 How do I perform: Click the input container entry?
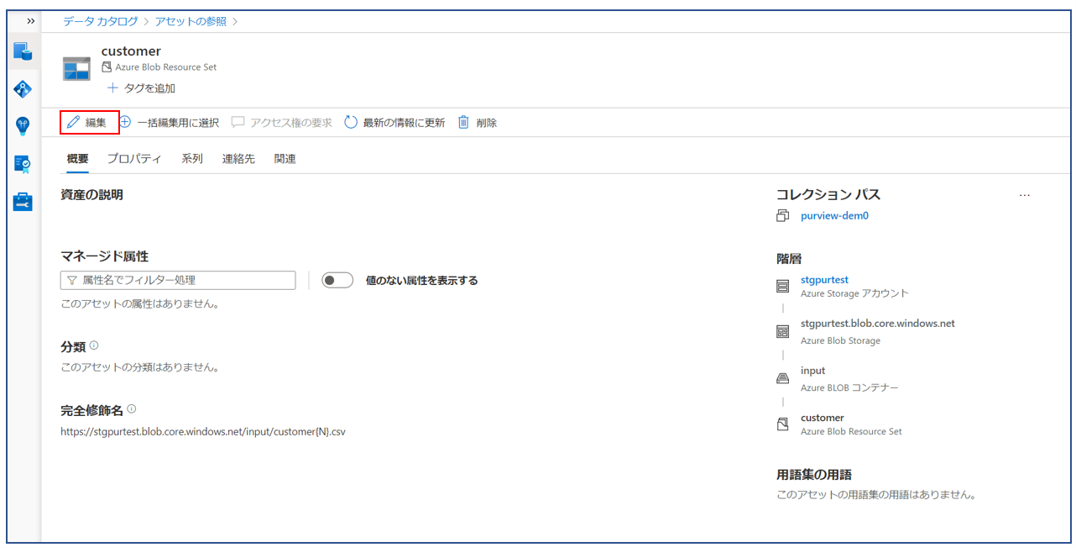point(812,370)
